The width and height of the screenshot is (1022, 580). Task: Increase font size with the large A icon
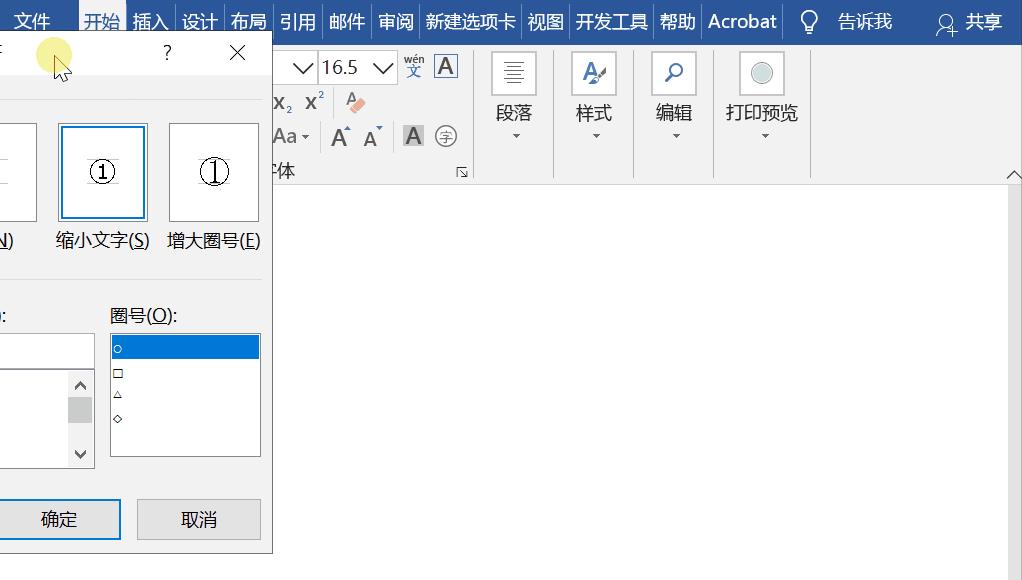pyautogui.click(x=339, y=136)
